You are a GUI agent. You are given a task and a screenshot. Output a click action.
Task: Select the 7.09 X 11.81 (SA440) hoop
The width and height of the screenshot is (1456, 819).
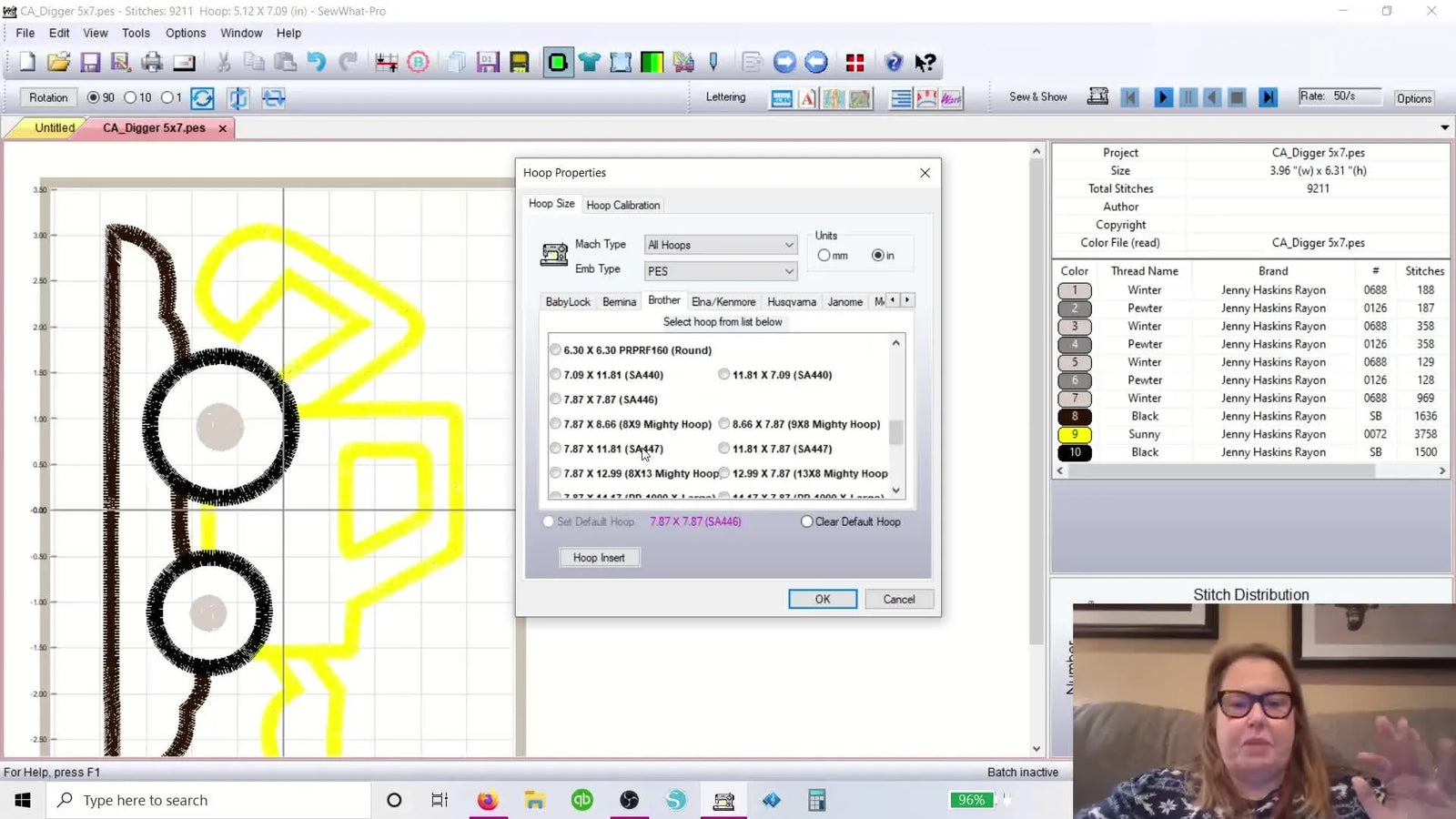tap(555, 374)
